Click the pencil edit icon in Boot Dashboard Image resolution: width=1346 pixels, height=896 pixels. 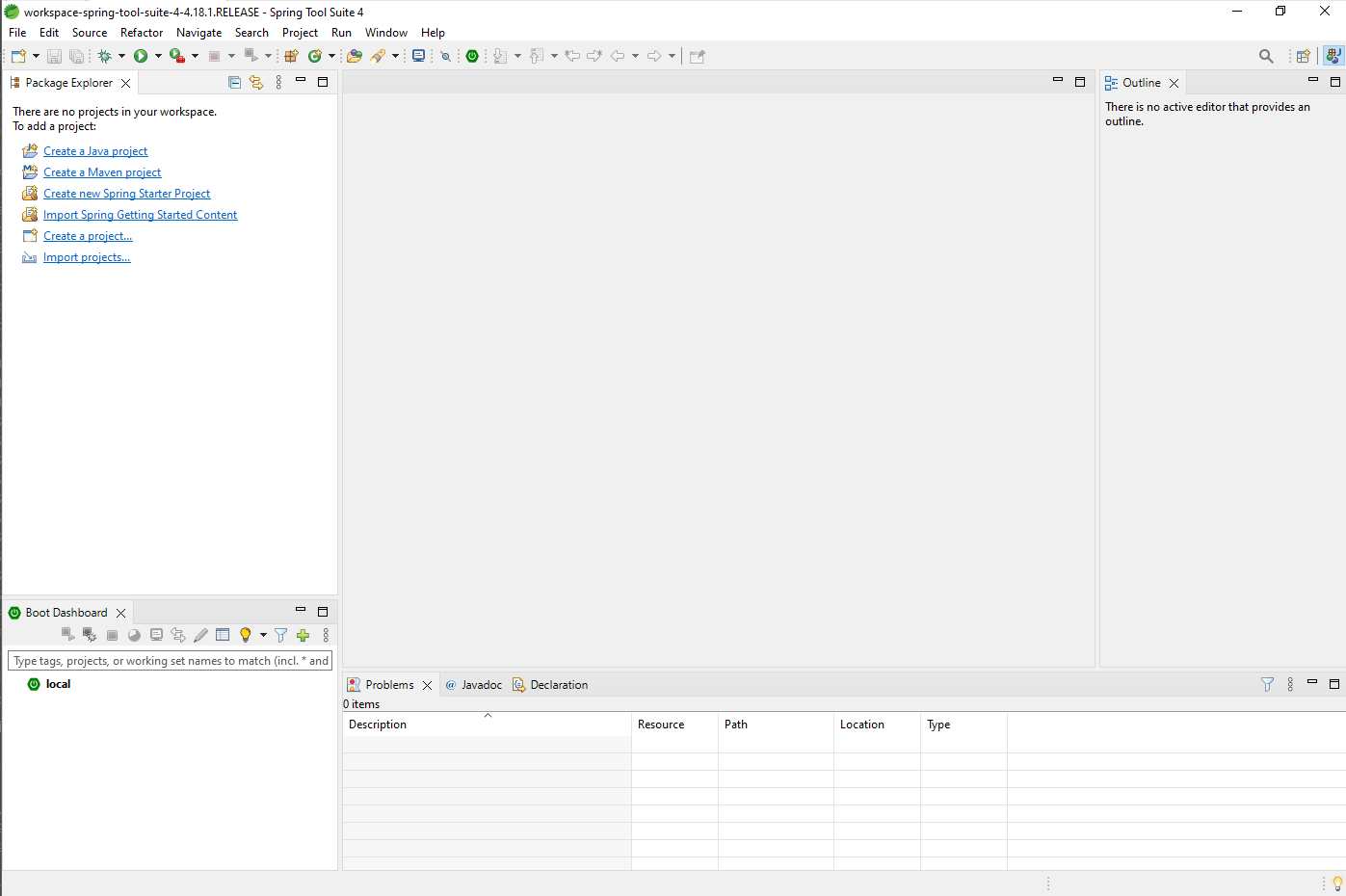[200, 635]
